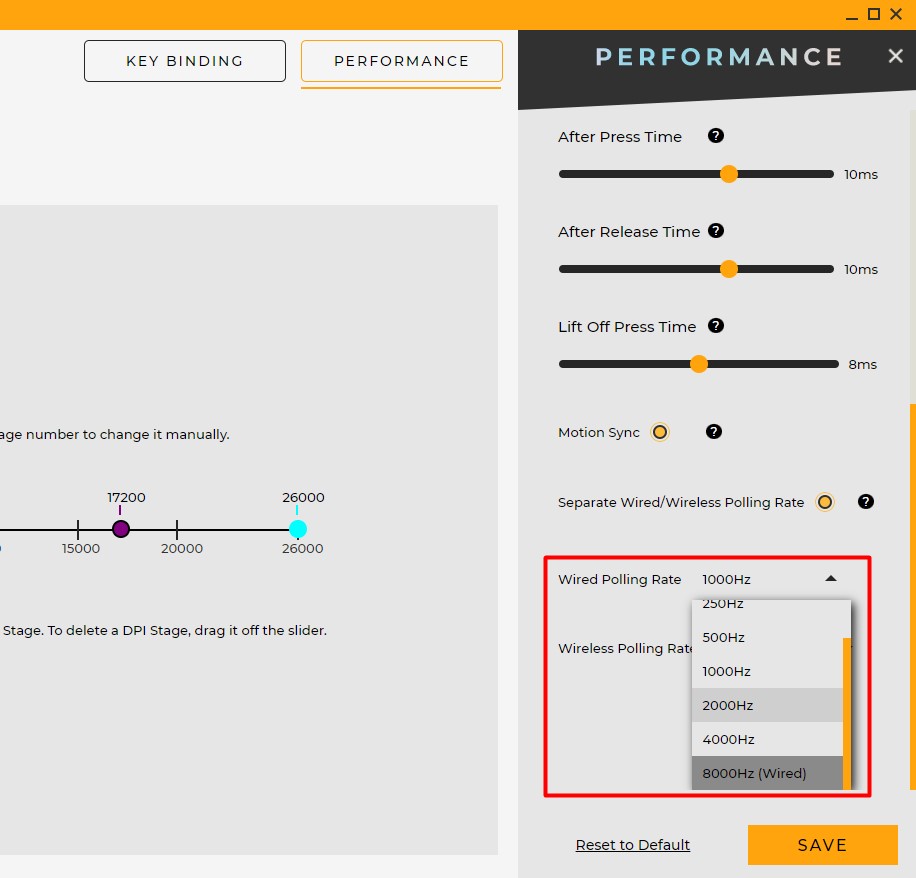
Task: Select the purple 17200 DPI stage marker
Action: [121, 529]
